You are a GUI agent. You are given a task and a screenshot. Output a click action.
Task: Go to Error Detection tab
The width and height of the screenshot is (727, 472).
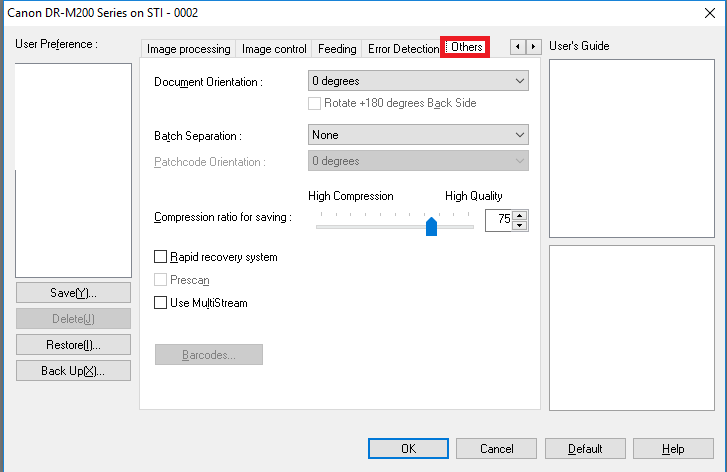403,48
